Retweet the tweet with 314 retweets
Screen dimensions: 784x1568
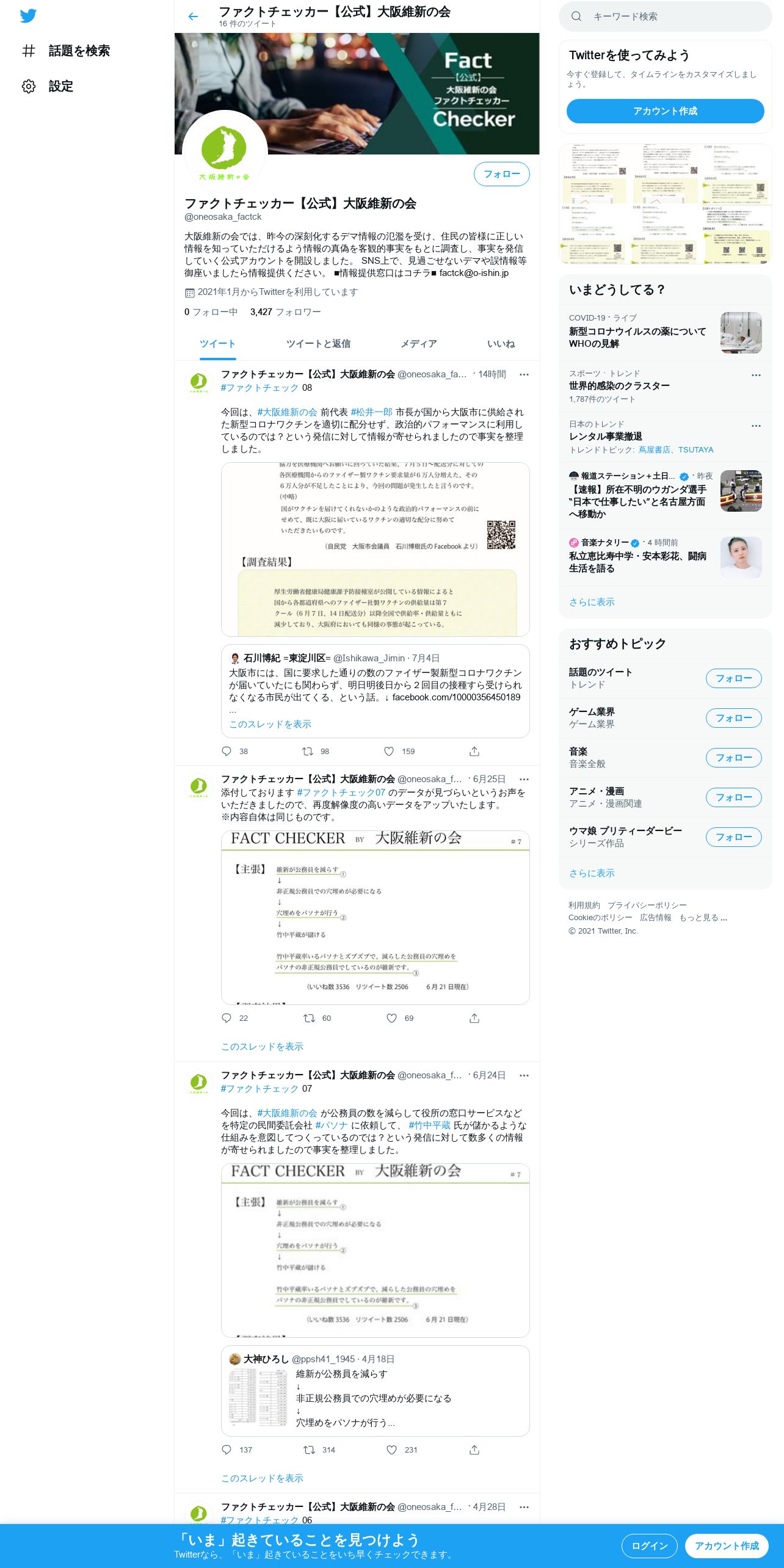[x=310, y=1450]
